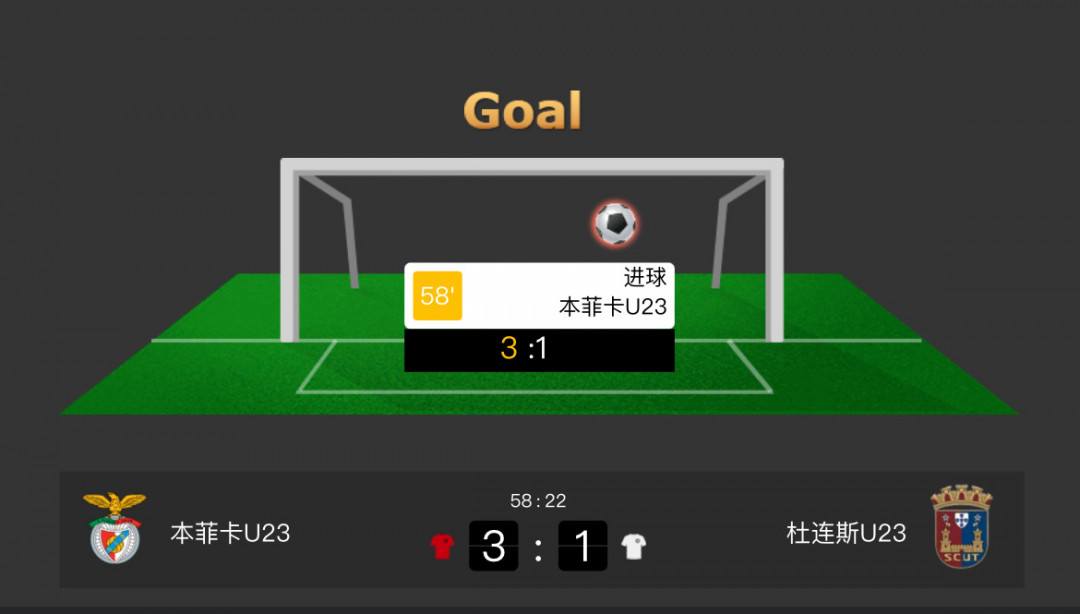This screenshot has width=1080, height=614.
Task: Select the red home jersey icon
Action: coord(442,546)
